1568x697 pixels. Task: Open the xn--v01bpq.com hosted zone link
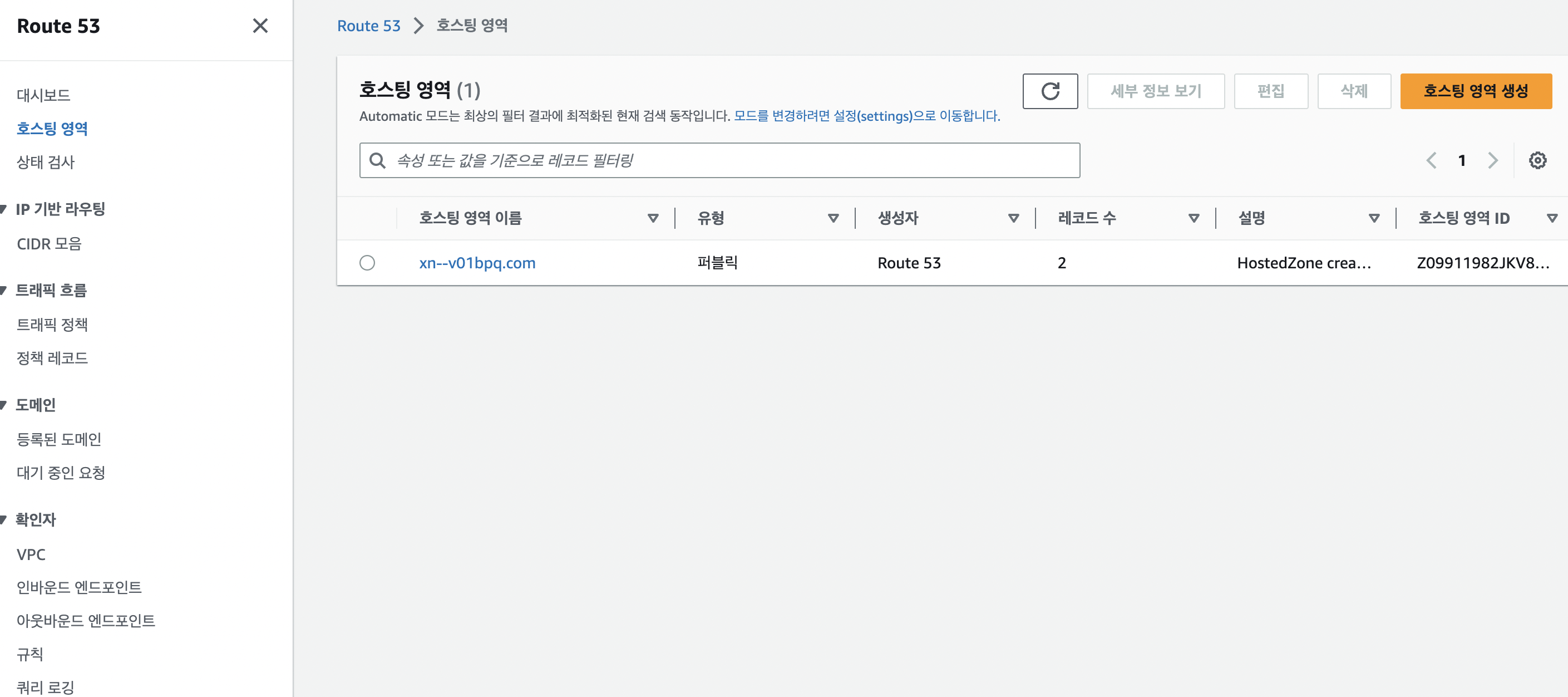pos(477,263)
